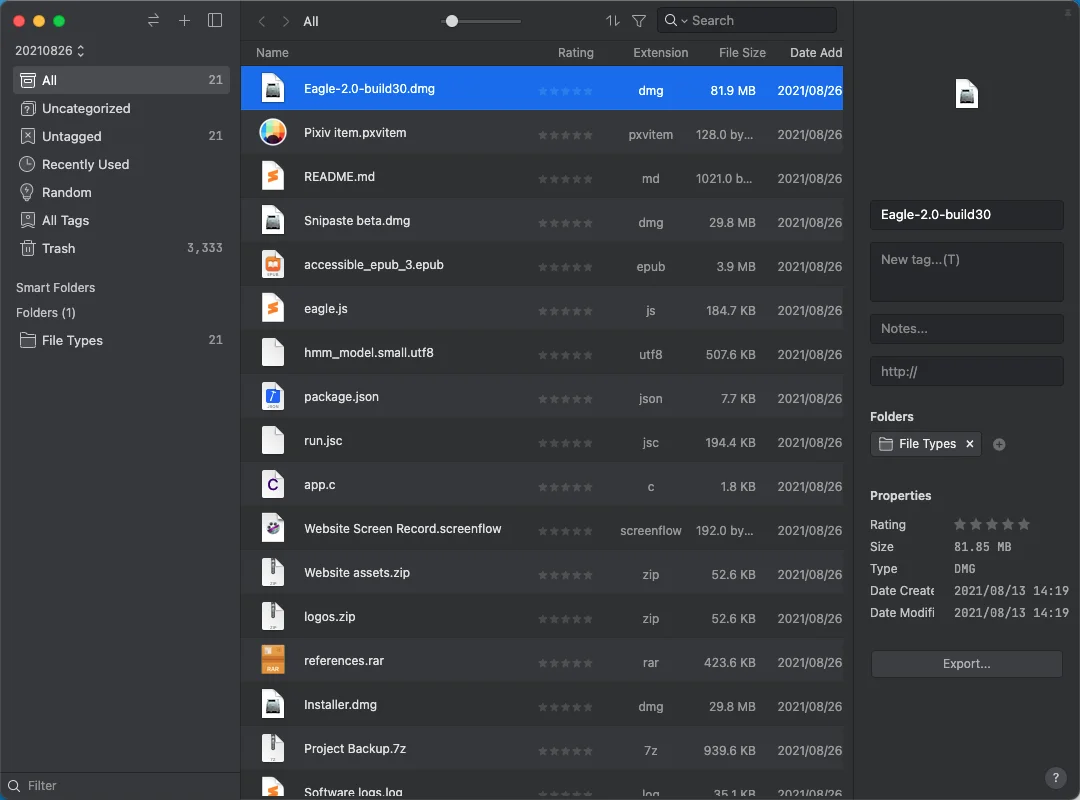Viewport: 1080px width, 800px height.
Task: Remove the File Types folder tag
Action: coord(970,444)
